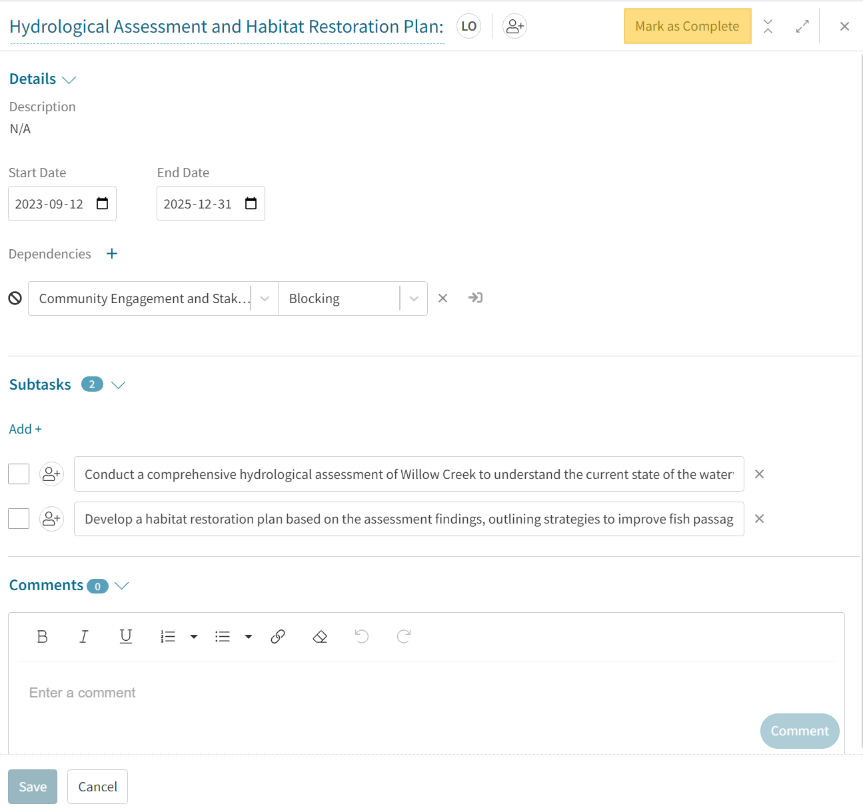Screen dimensions: 863x810
Task: Click the redo icon in comment toolbar
Action: tap(403, 636)
